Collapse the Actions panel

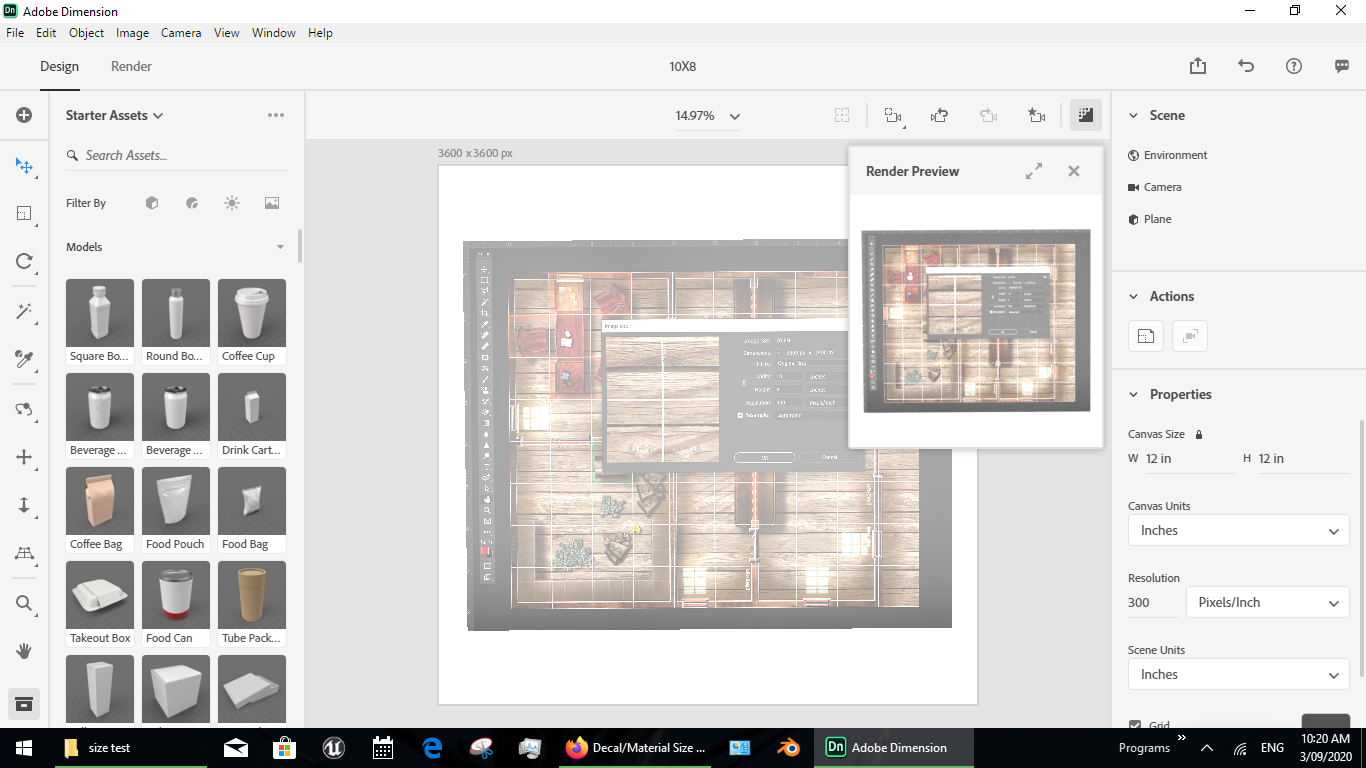(1133, 297)
